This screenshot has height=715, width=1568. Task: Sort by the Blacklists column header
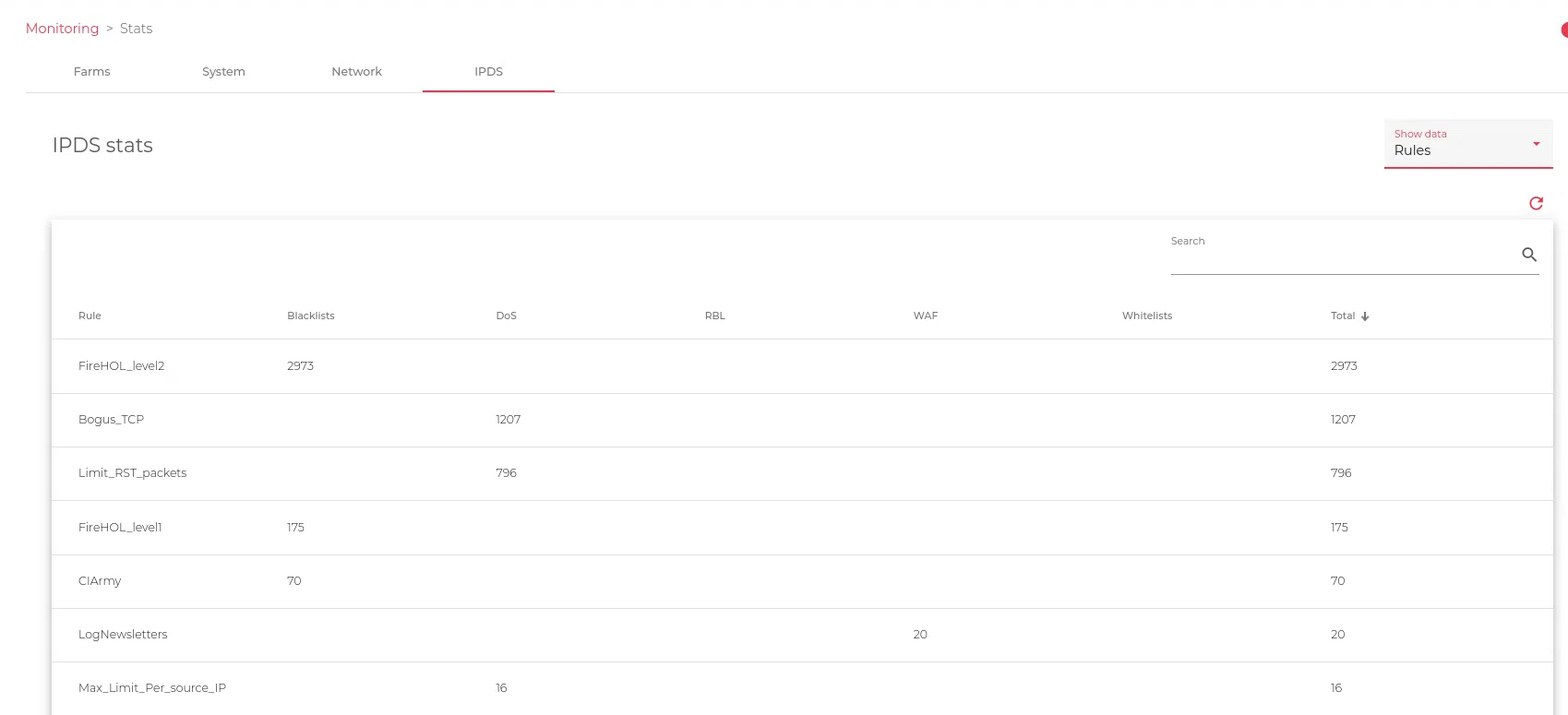coord(310,316)
